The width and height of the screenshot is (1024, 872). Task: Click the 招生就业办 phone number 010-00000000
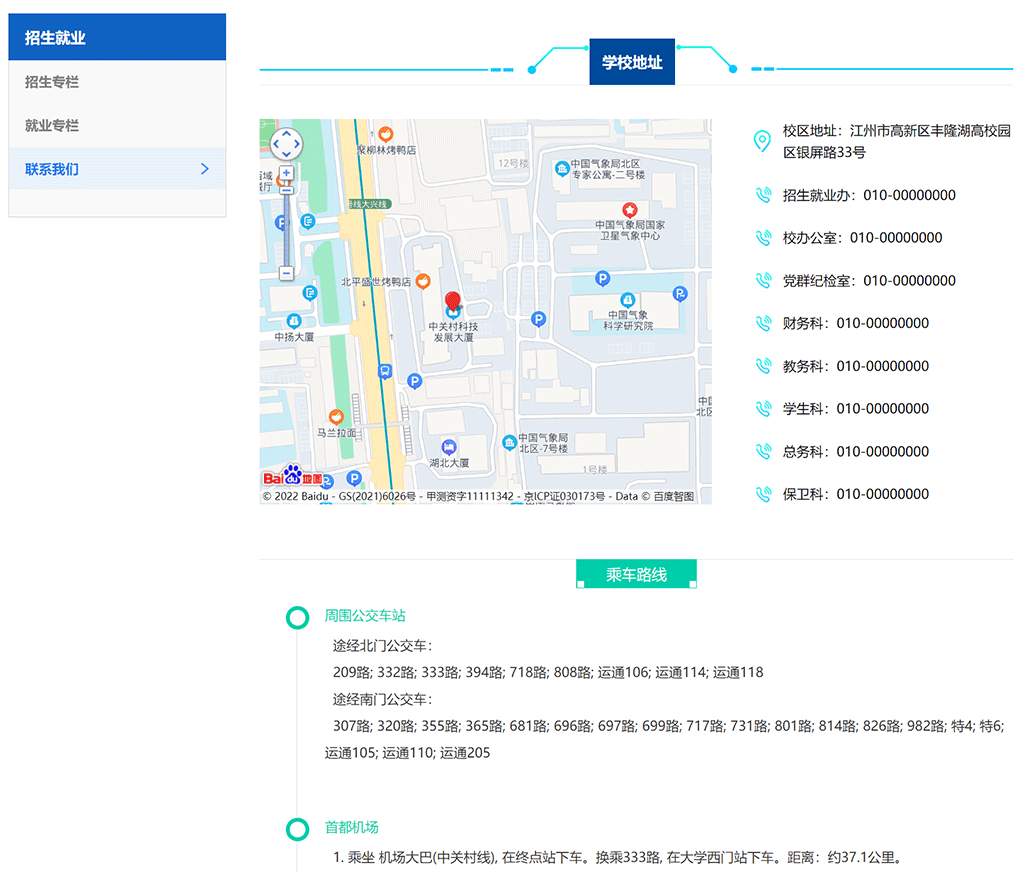pos(909,195)
